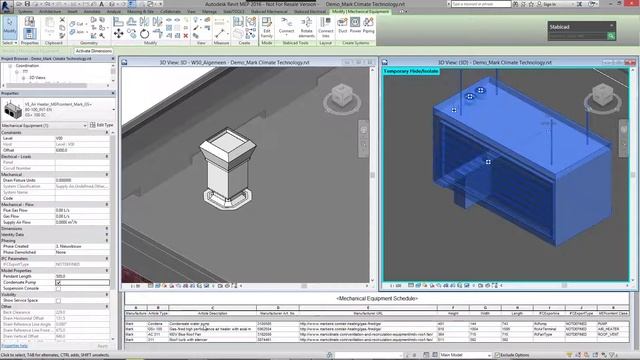The width and height of the screenshot is (640, 360).
Task: Click the Stabicad search input field
Action: coord(578,36)
